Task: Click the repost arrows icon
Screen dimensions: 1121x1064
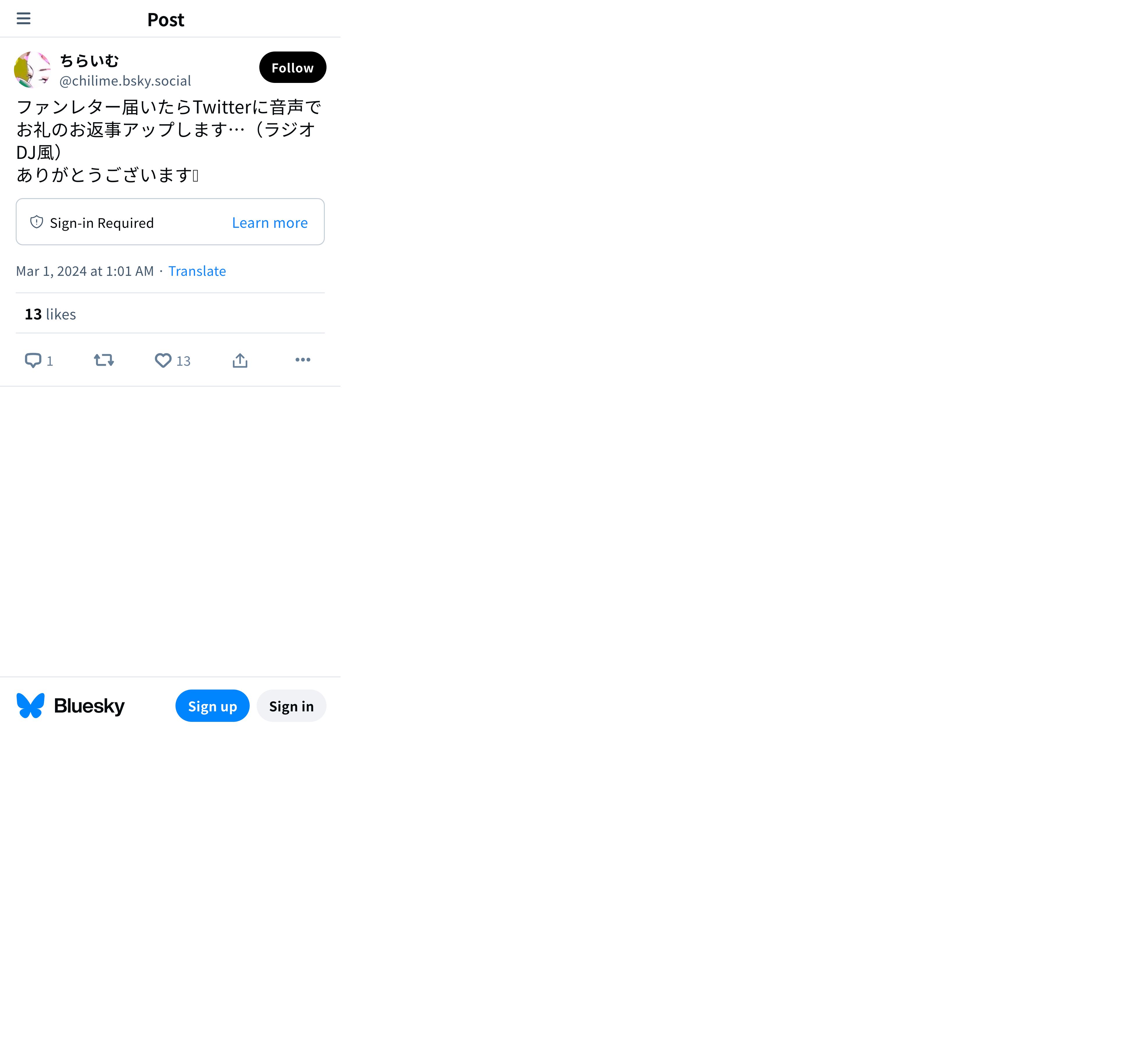Action: click(104, 360)
